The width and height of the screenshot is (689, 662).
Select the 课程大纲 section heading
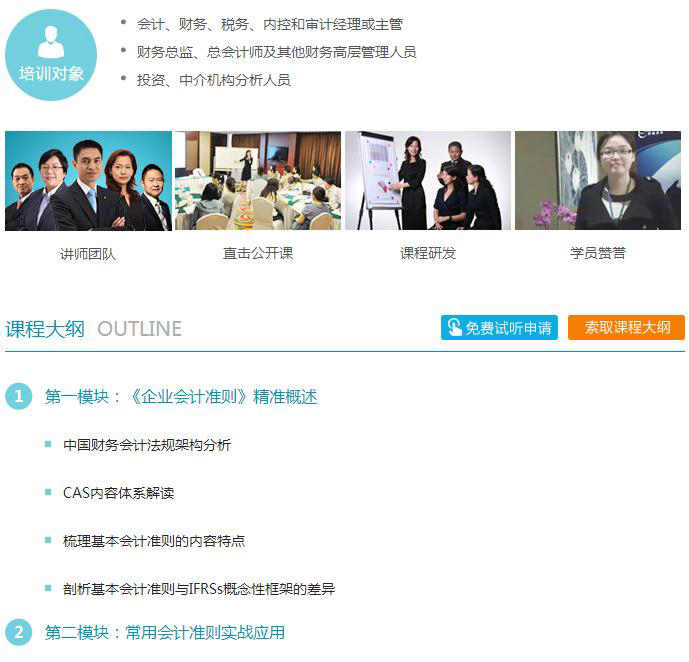pos(45,329)
